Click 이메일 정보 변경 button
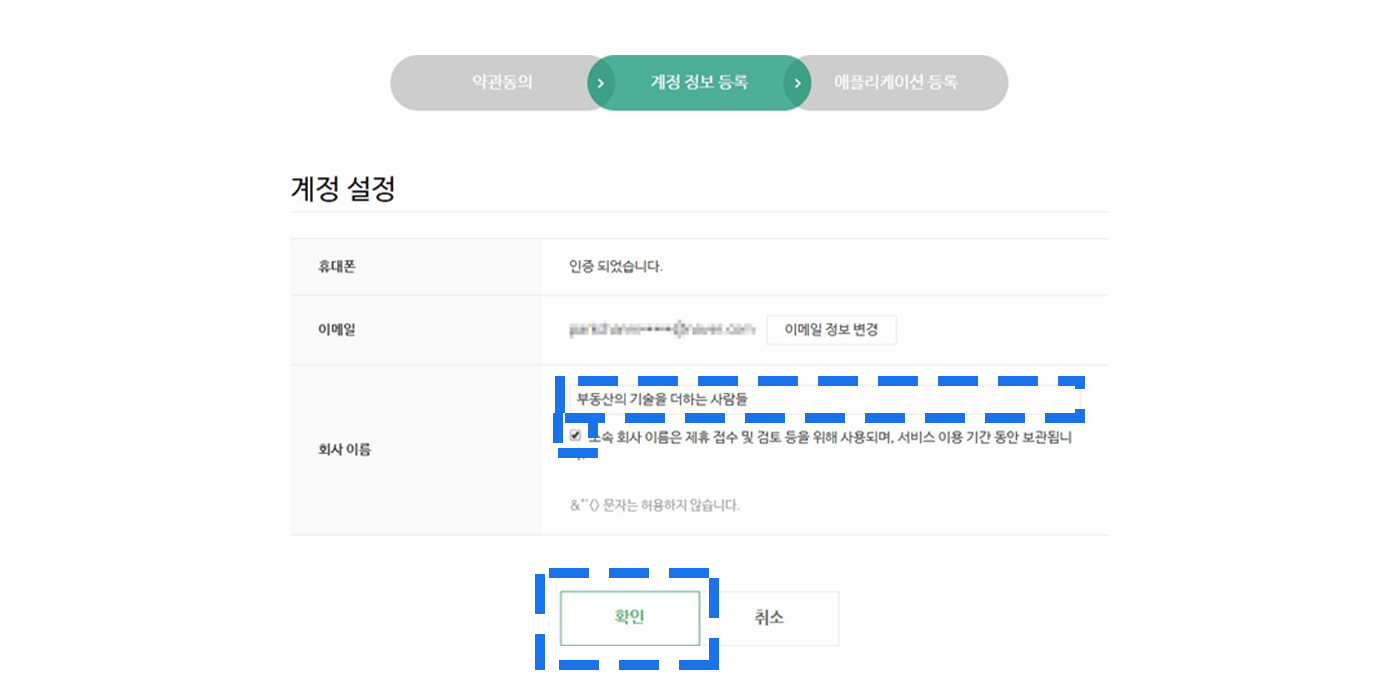 [831, 329]
